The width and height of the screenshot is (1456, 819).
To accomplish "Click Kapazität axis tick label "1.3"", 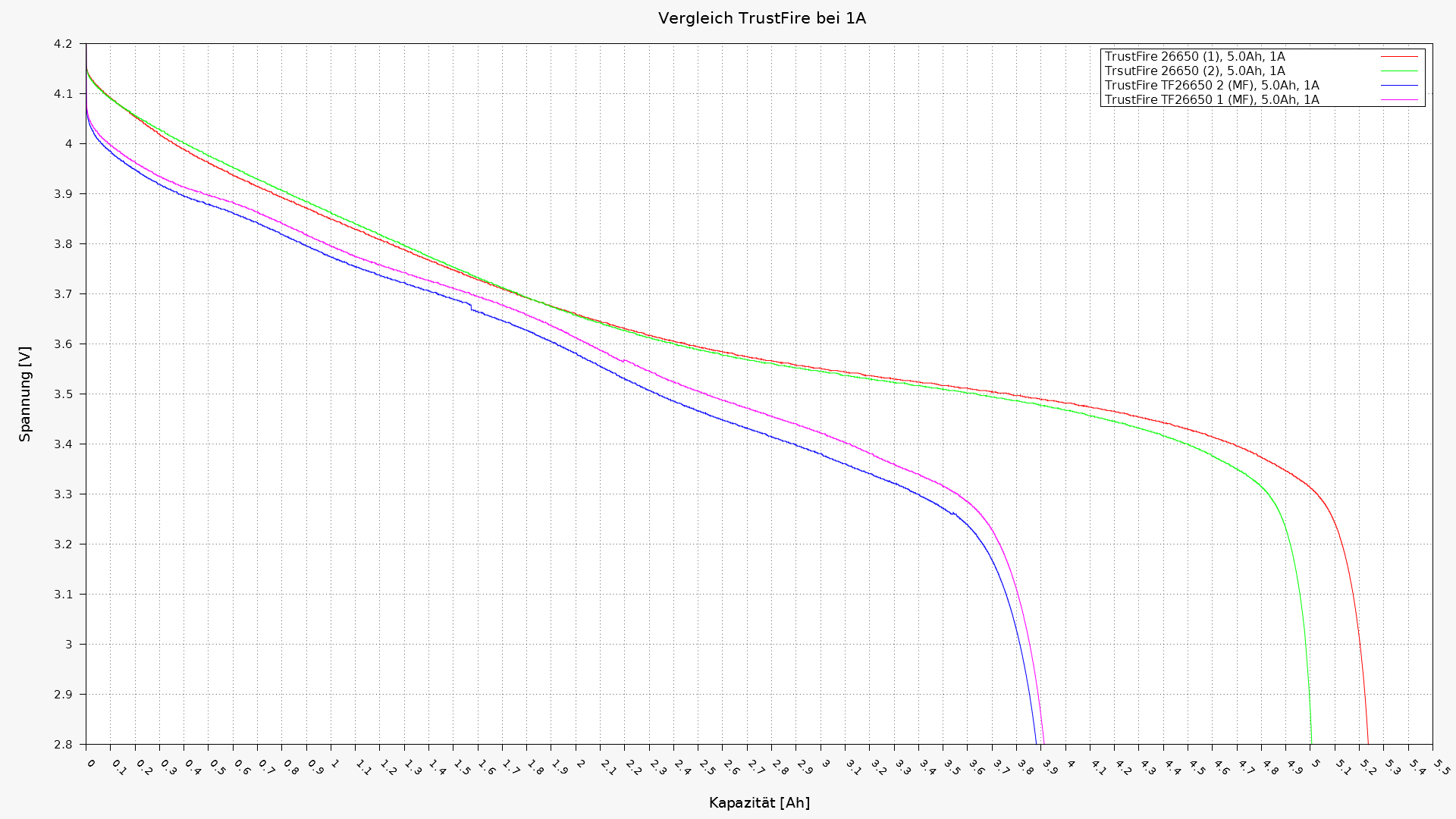I will pyautogui.click(x=413, y=767).
